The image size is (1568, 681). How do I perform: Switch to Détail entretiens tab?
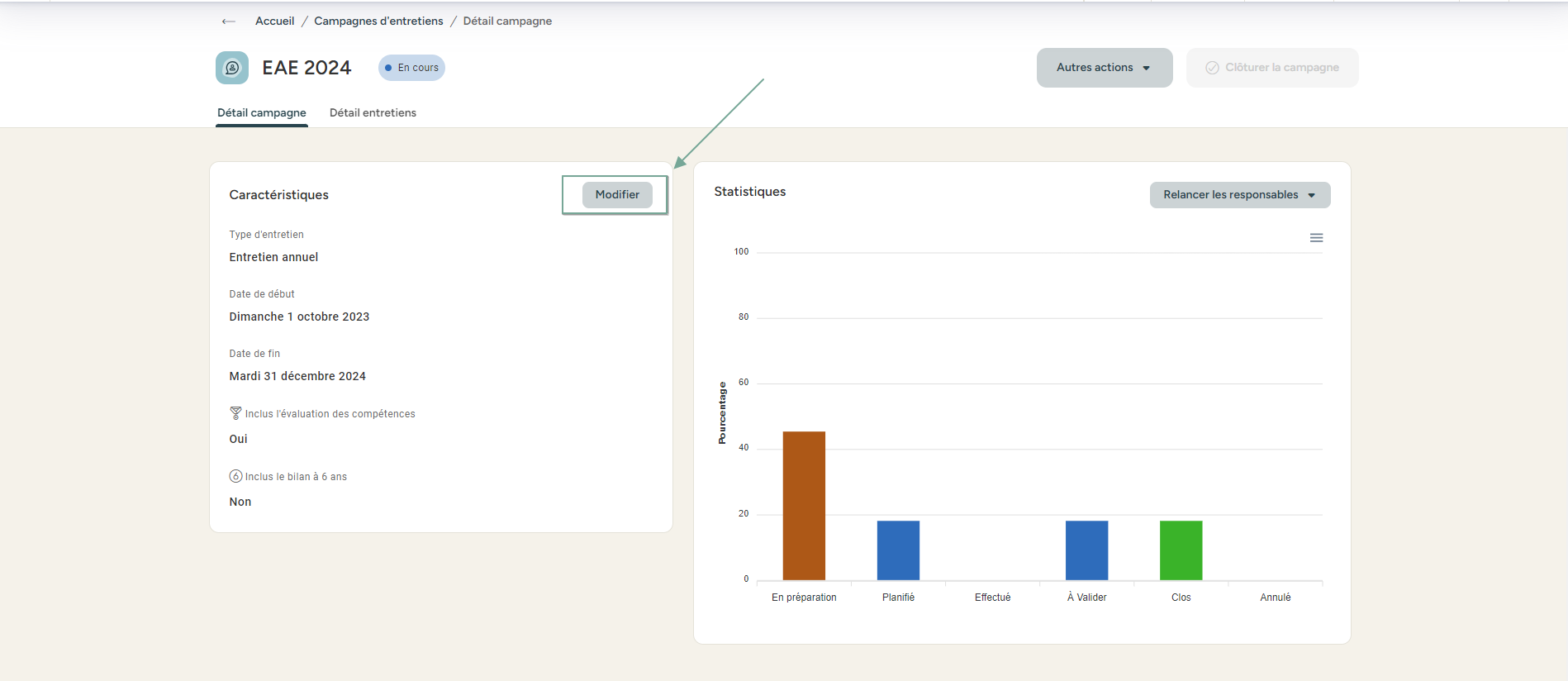click(x=373, y=113)
